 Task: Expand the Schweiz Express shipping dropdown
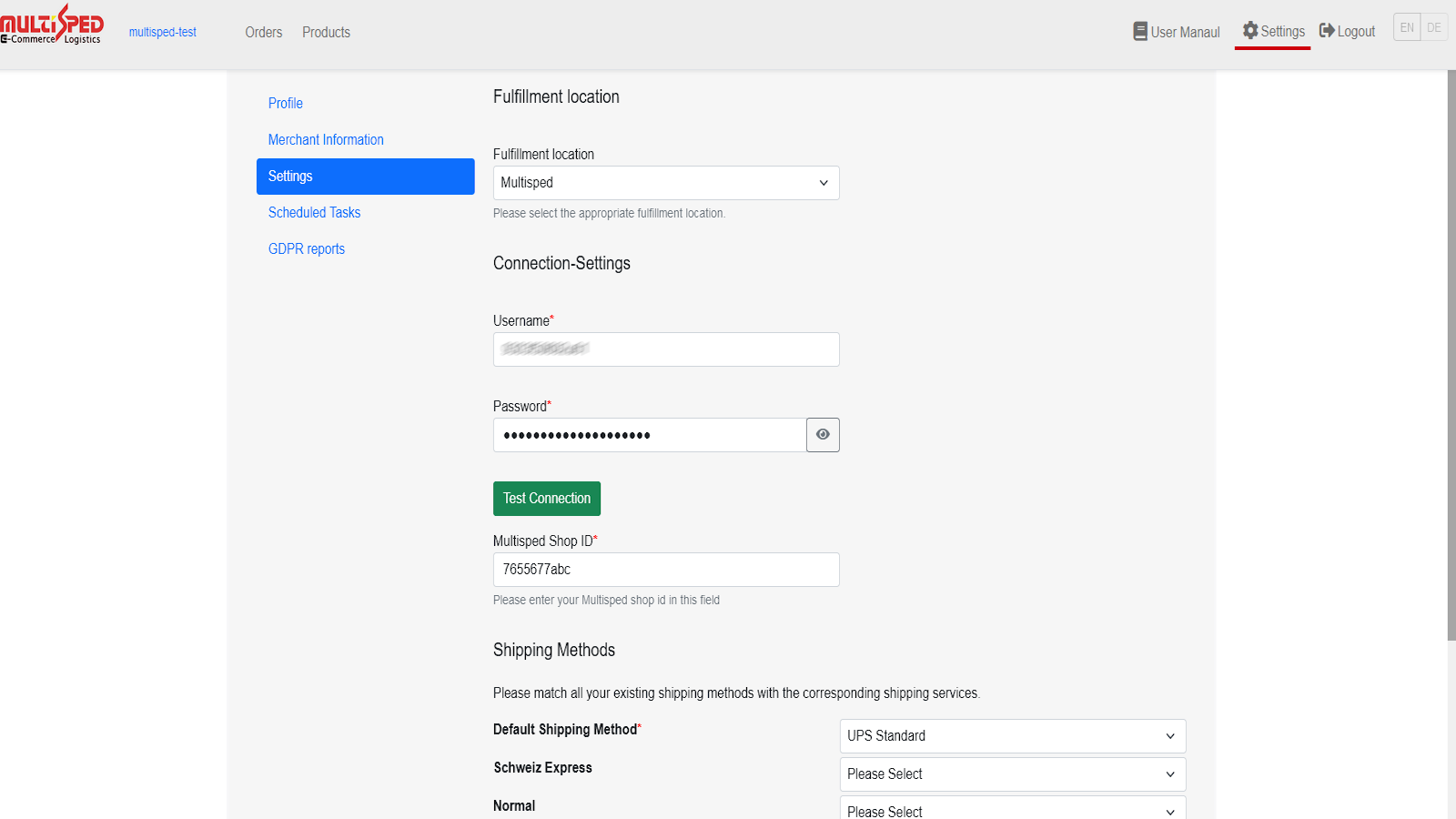(1012, 774)
